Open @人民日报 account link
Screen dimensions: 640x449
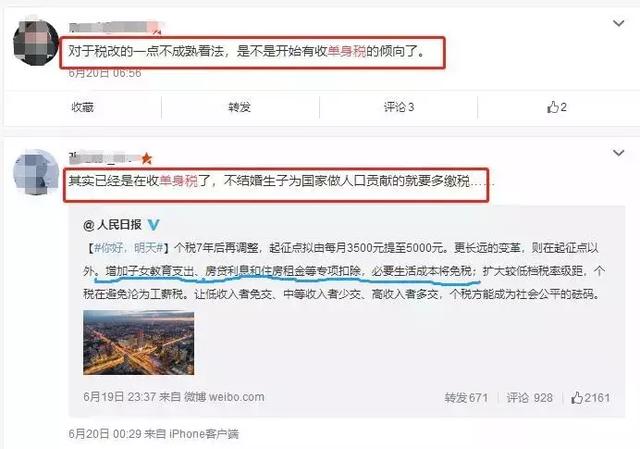click(x=113, y=224)
